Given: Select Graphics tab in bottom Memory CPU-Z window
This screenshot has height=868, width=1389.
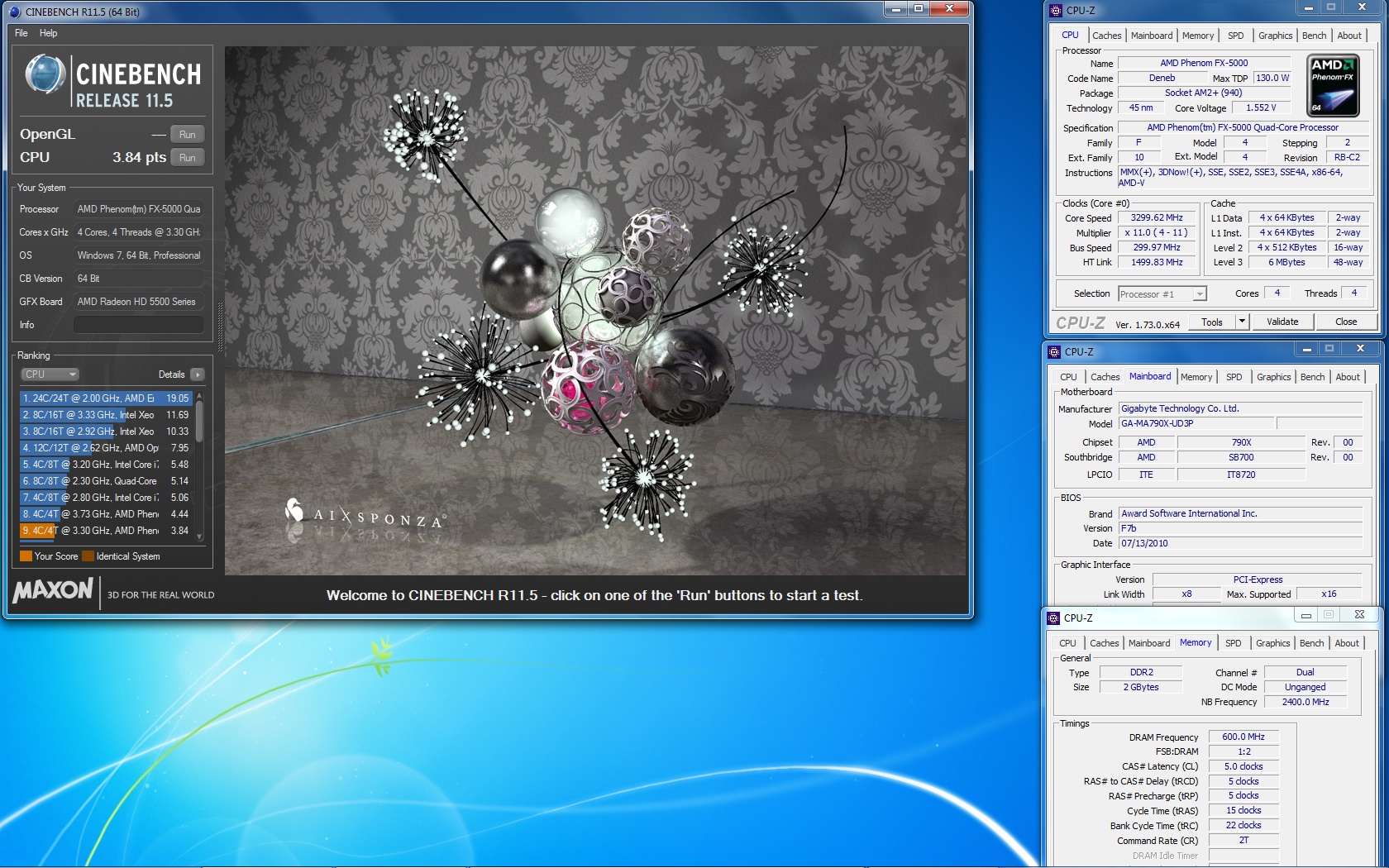Looking at the screenshot, I should point(1273,643).
